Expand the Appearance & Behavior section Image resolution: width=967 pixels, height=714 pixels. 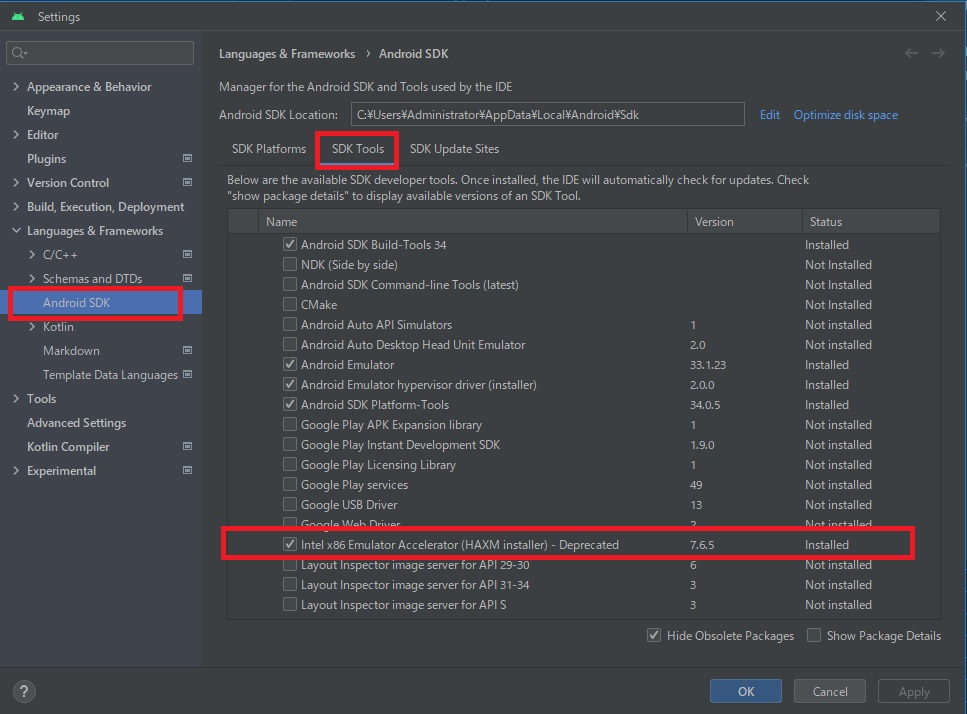tap(16, 87)
